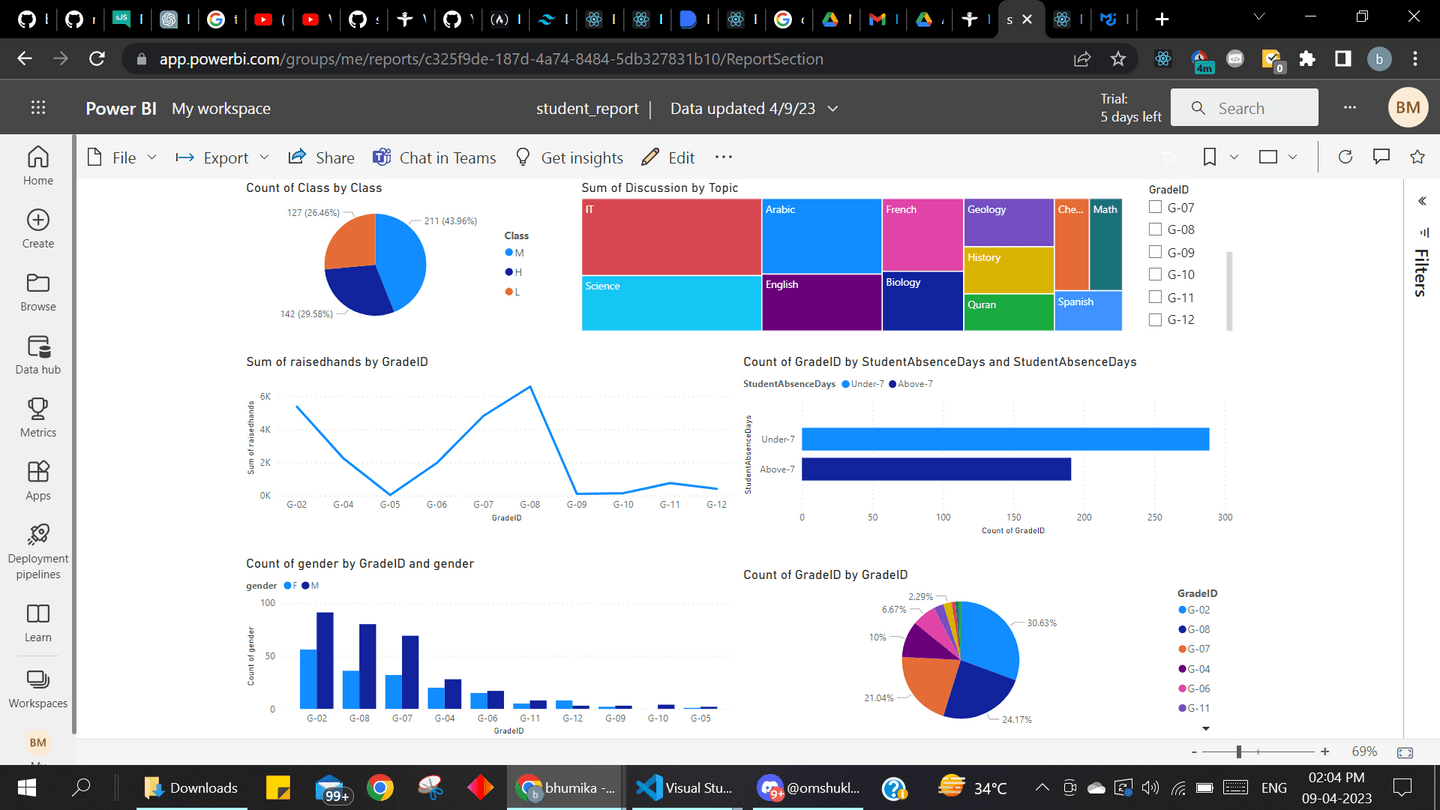Open the Windows notification center
This screenshot has width=1440, height=810.
pos(1402,788)
